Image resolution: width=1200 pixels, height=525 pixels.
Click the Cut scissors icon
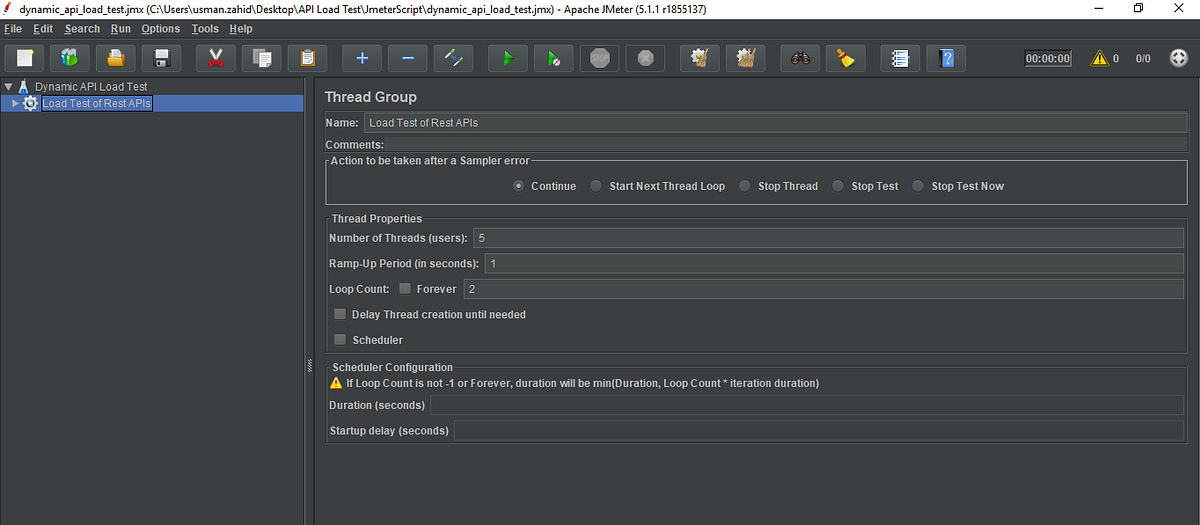click(x=215, y=58)
